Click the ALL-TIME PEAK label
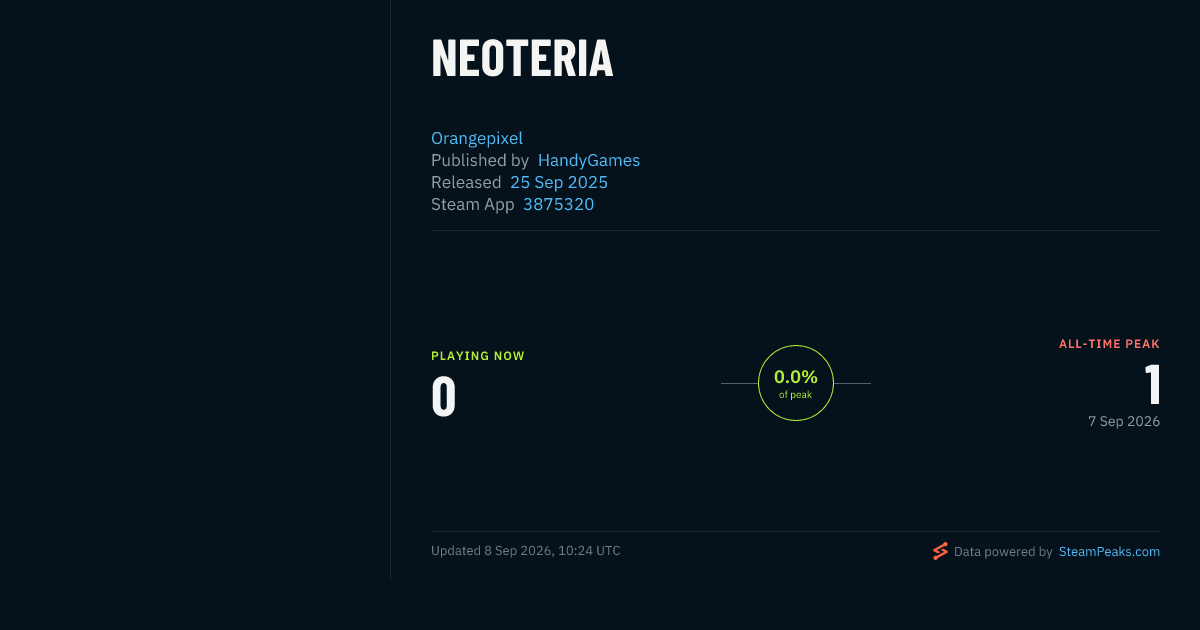Image resolution: width=1200 pixels, height=630 pixels. tap(1110, 344)
